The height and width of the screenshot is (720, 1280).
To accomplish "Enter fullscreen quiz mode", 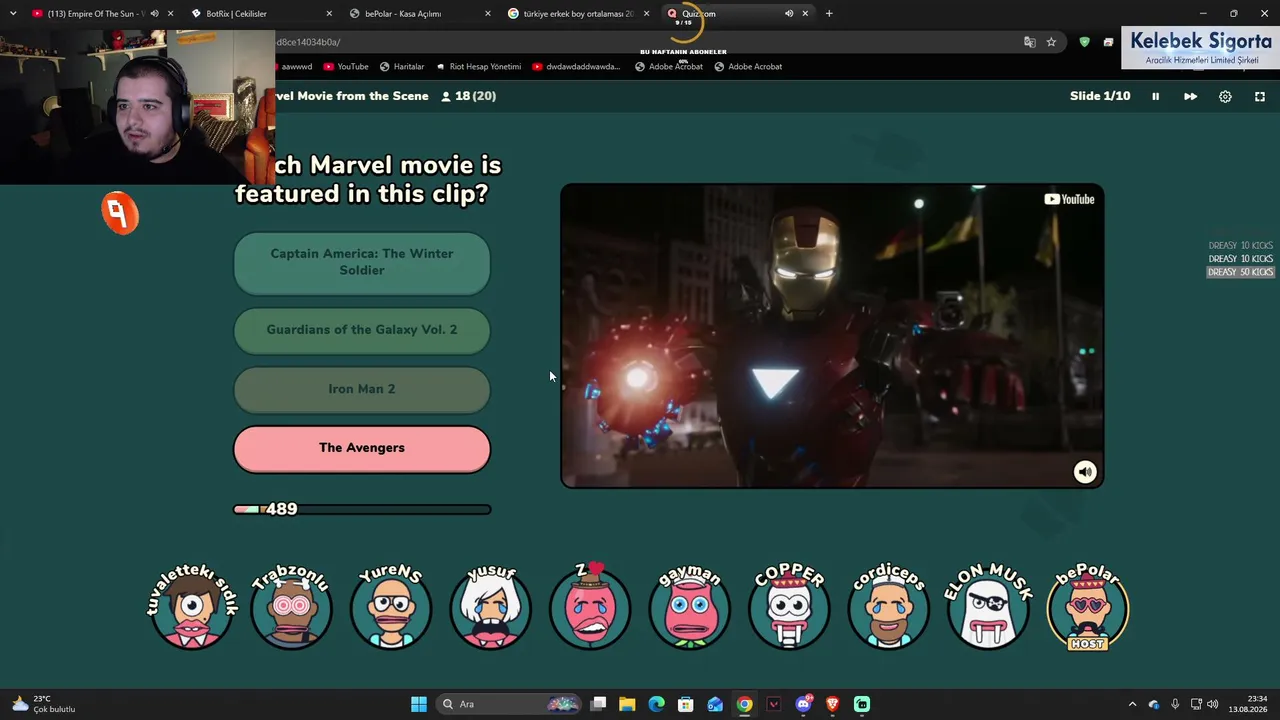I will pyautogui.click(x=1260, y=96).
